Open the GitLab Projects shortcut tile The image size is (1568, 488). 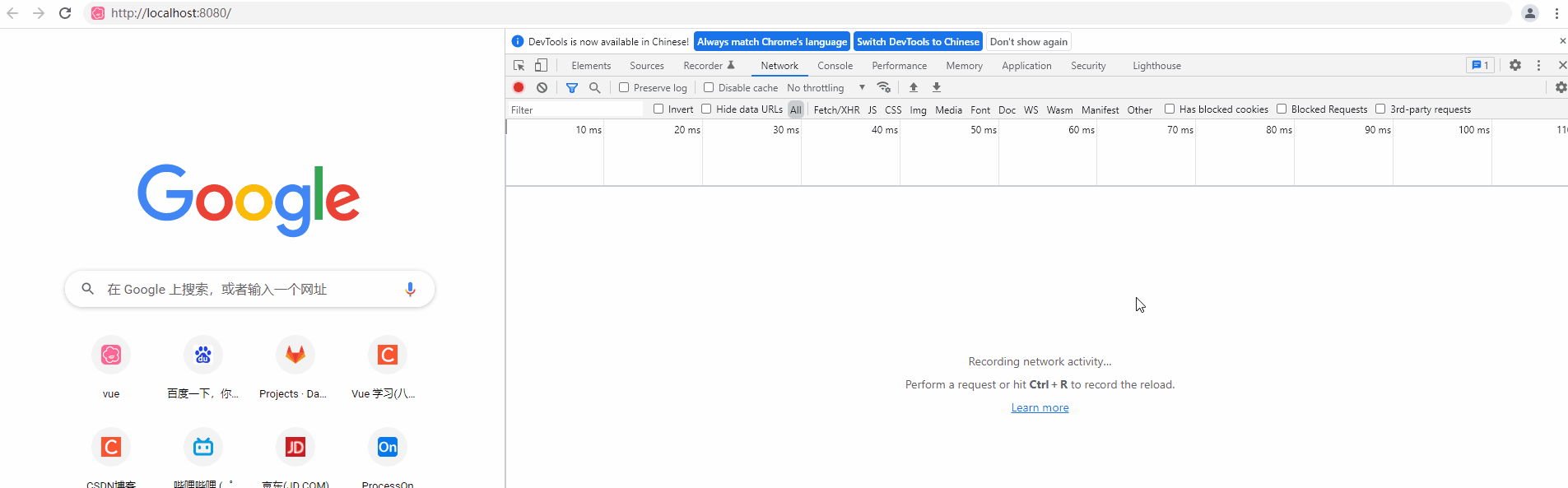coord(295,367)
